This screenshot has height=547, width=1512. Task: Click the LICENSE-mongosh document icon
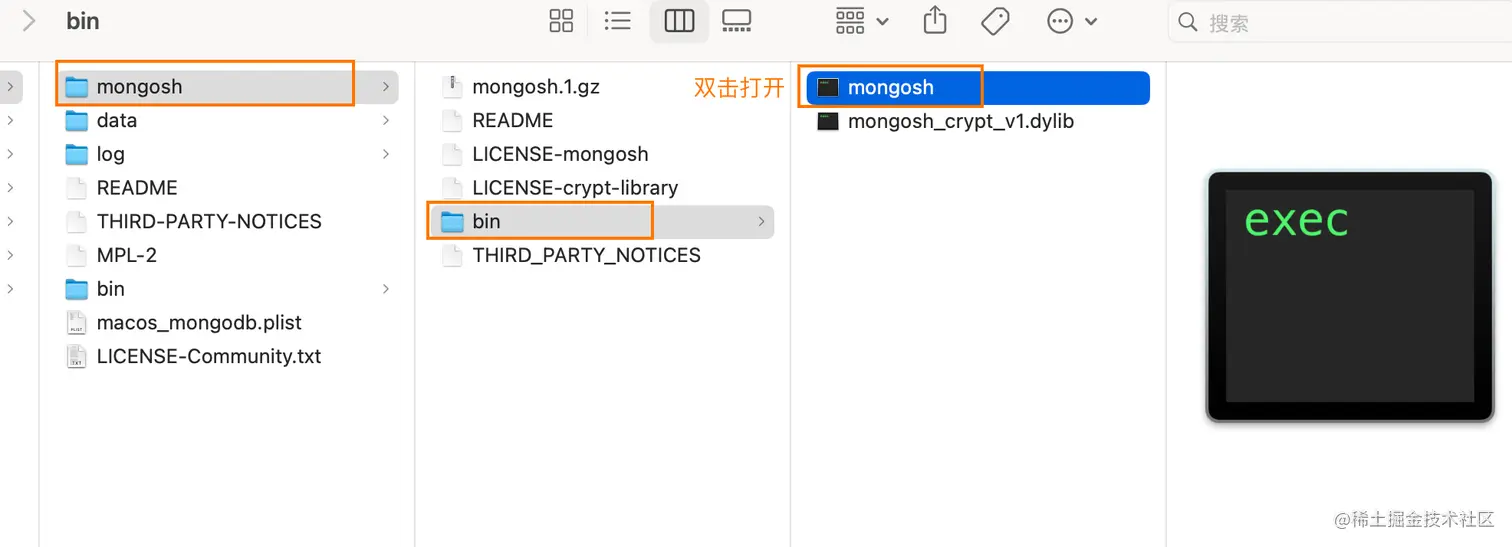click(453, 154)
